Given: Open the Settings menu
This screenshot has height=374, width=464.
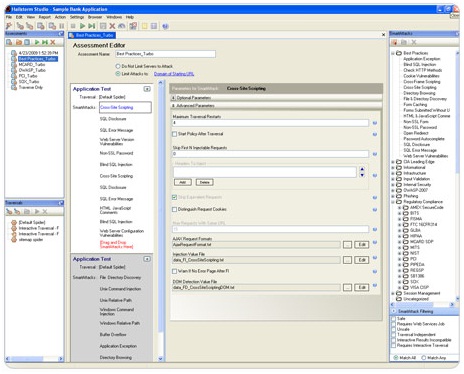Looking at the screenshot, I should (x=77, y=17).
